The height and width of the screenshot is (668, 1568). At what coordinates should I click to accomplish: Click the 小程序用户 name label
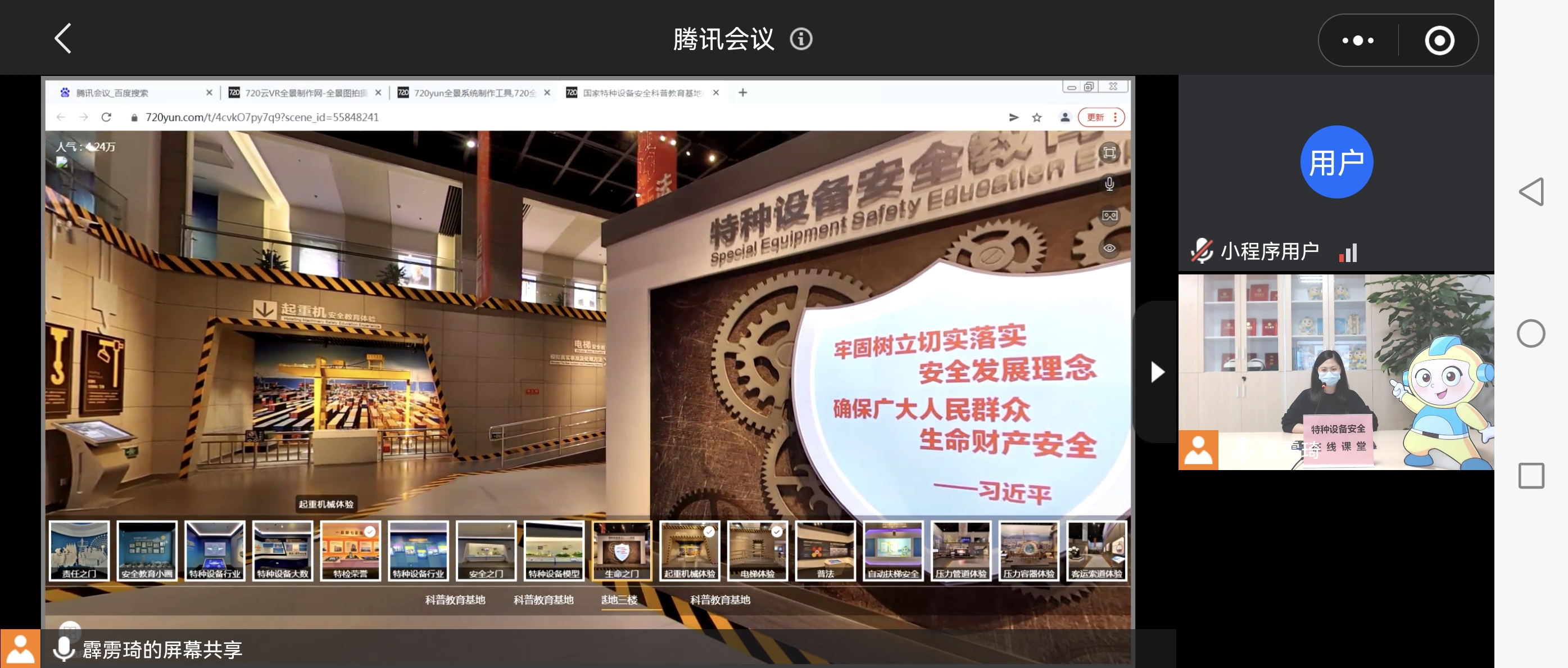click(x=1270, y=251)
